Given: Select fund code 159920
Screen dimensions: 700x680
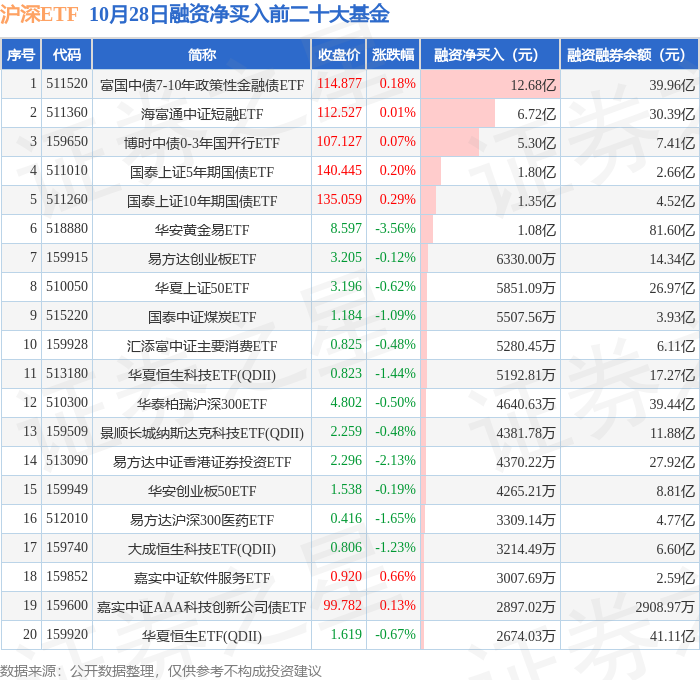Looking at the screenshot, I should 67,635.
